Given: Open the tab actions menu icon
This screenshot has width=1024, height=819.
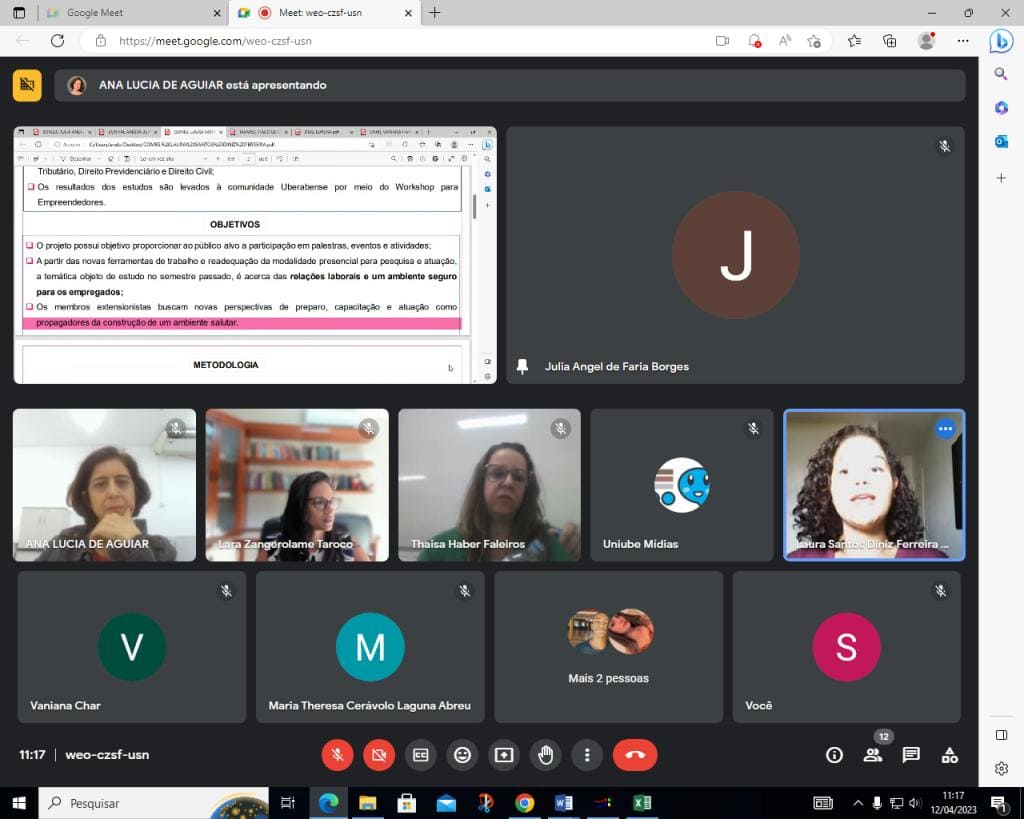Looking at the screenshot, I should click(20, 12).
